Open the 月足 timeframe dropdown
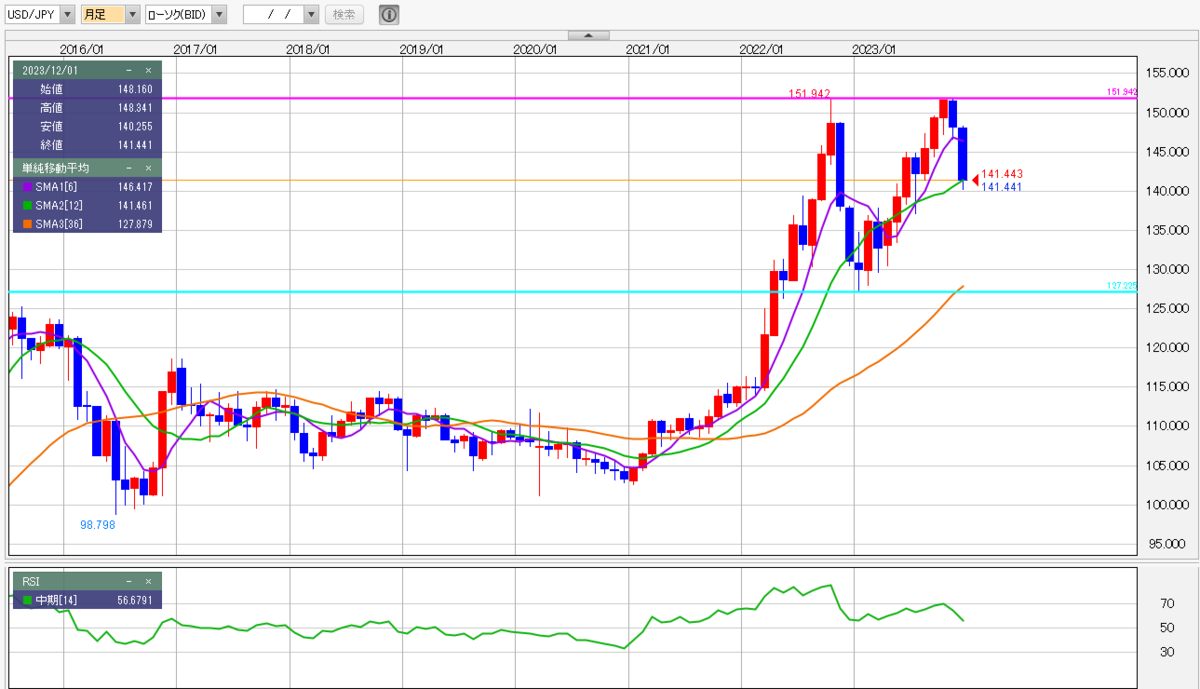Viewport: 1200px width, 689px height. 132,15
